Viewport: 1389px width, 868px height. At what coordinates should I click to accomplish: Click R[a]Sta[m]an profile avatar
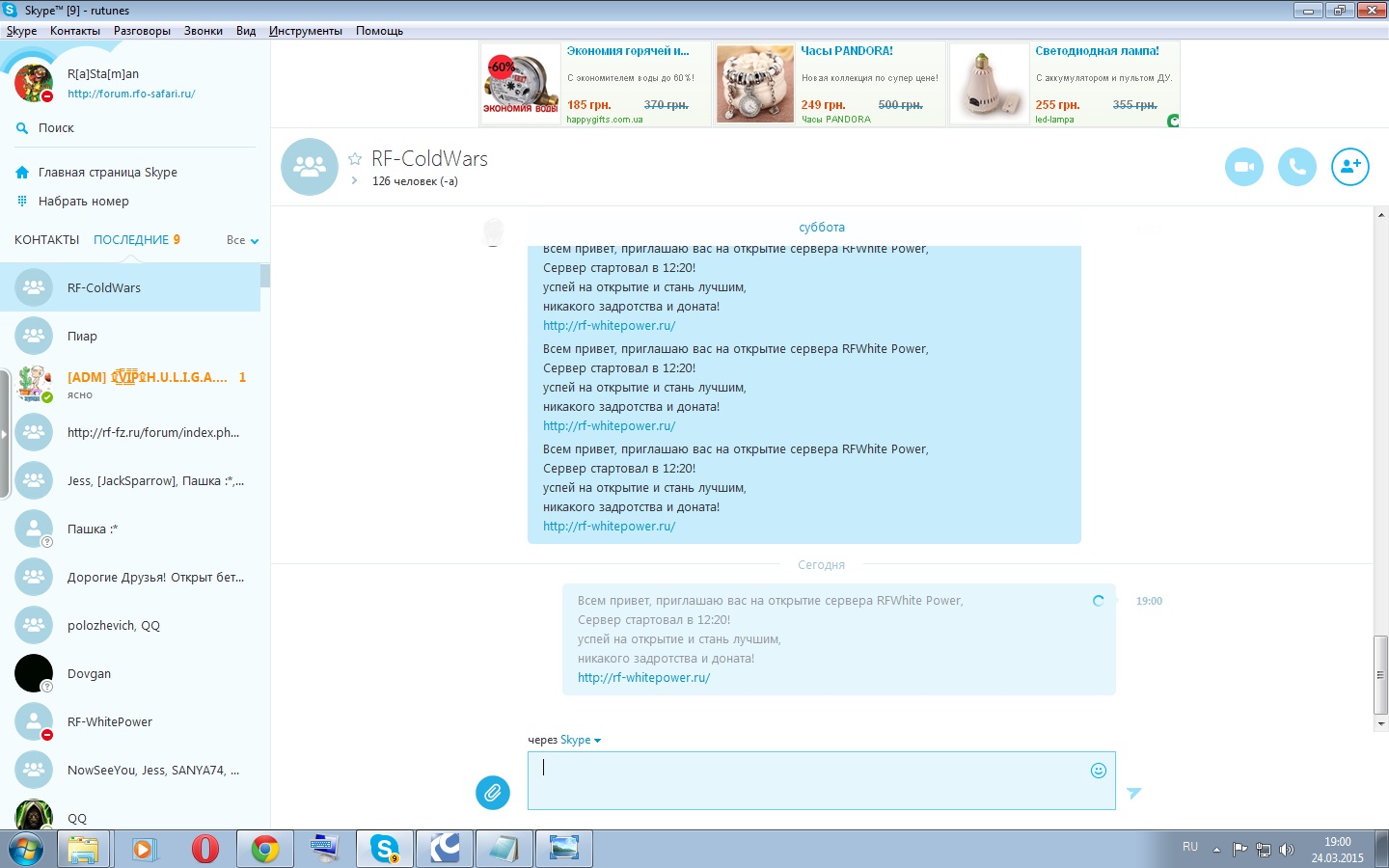34,84
